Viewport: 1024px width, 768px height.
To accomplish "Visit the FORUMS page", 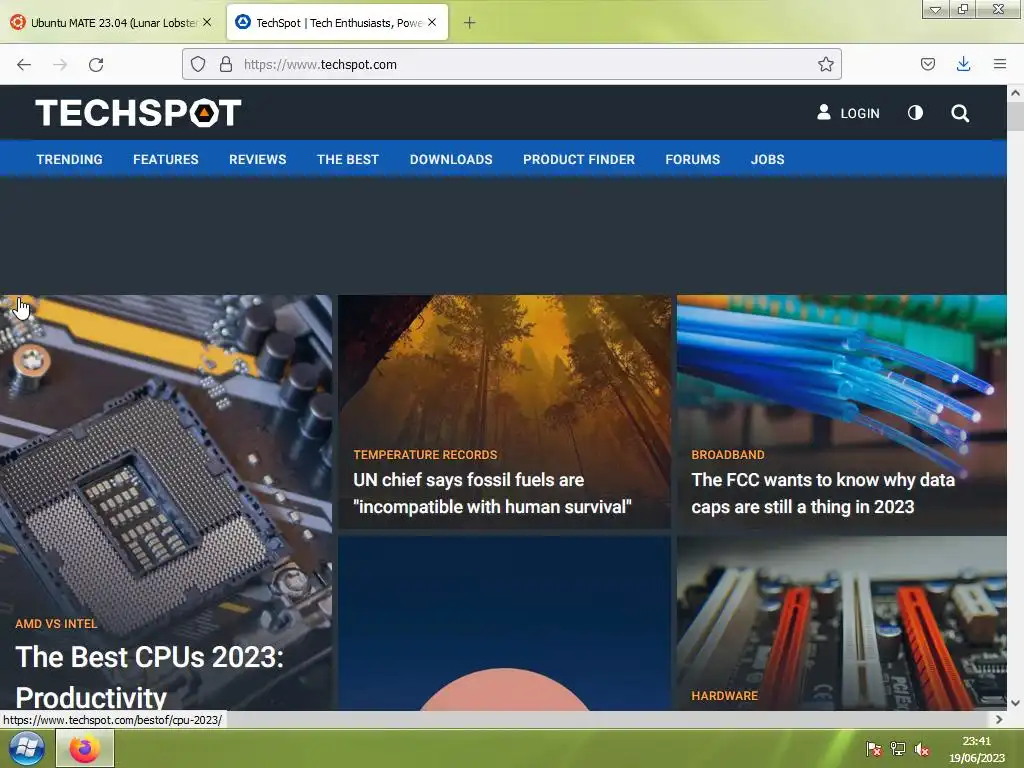I will (x=692, y=159).
